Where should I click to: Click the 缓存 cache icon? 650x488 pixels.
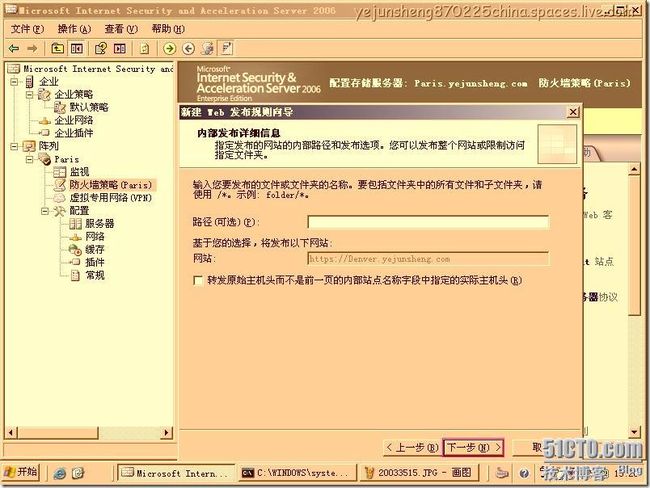point(75,250)
